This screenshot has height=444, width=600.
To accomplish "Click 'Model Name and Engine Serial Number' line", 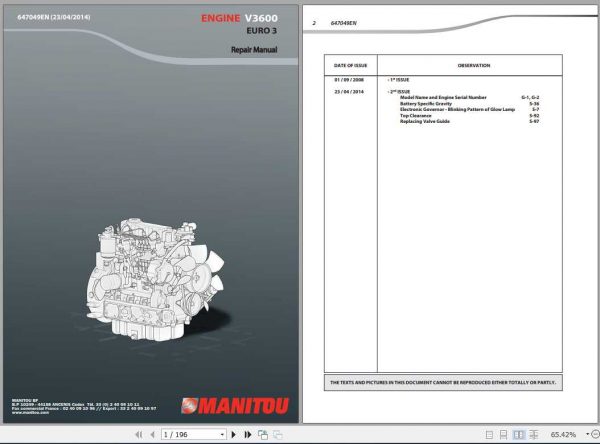I will point(443,98).
